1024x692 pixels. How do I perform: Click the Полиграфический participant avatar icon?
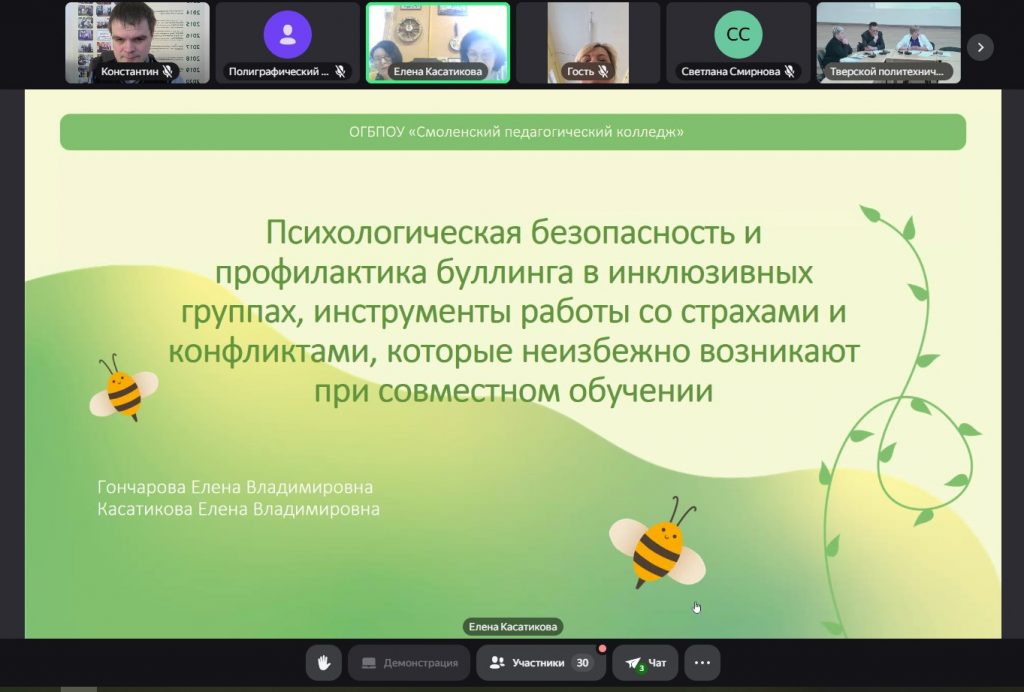(x=288, y=35)
